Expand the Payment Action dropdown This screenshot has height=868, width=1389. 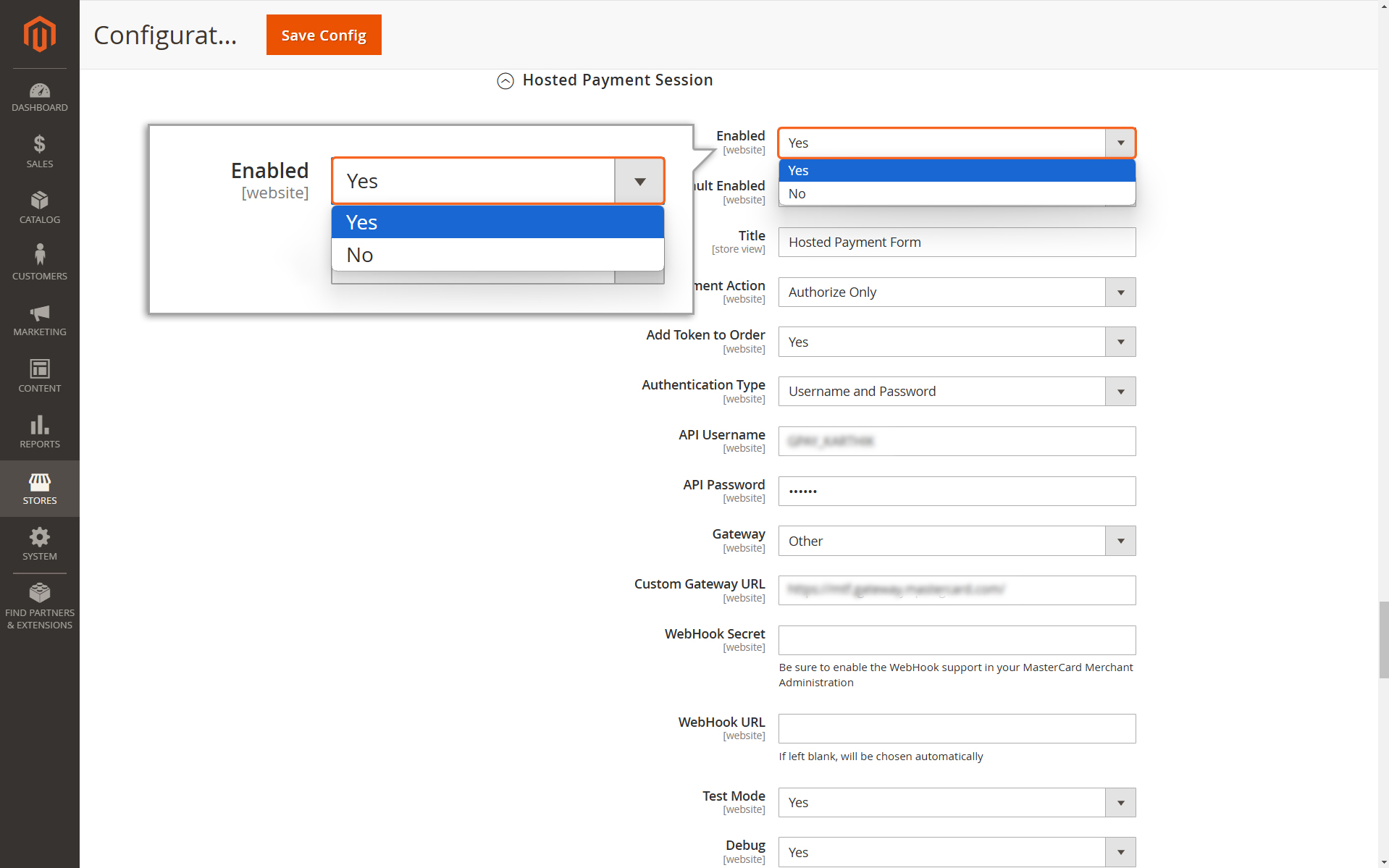(x=957, y=292)
